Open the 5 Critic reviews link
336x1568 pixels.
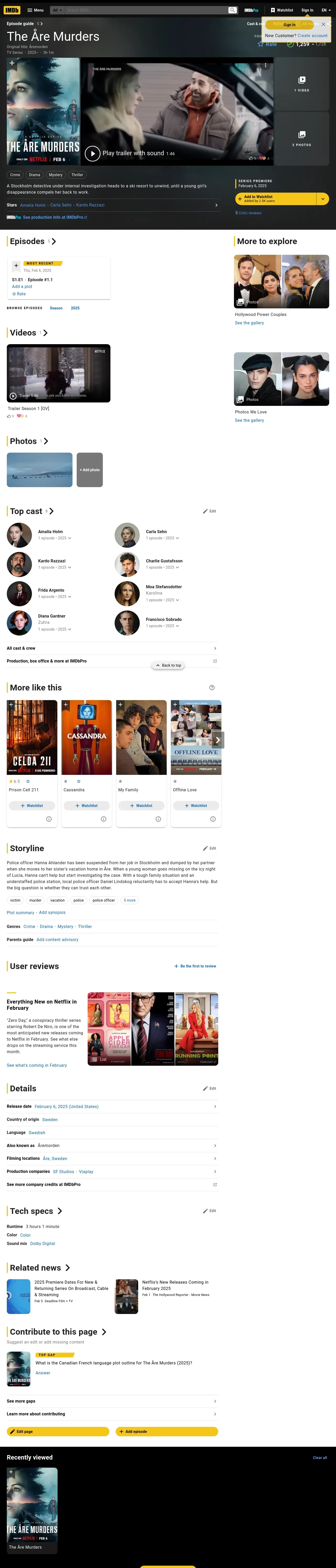[x=248, y=213]
